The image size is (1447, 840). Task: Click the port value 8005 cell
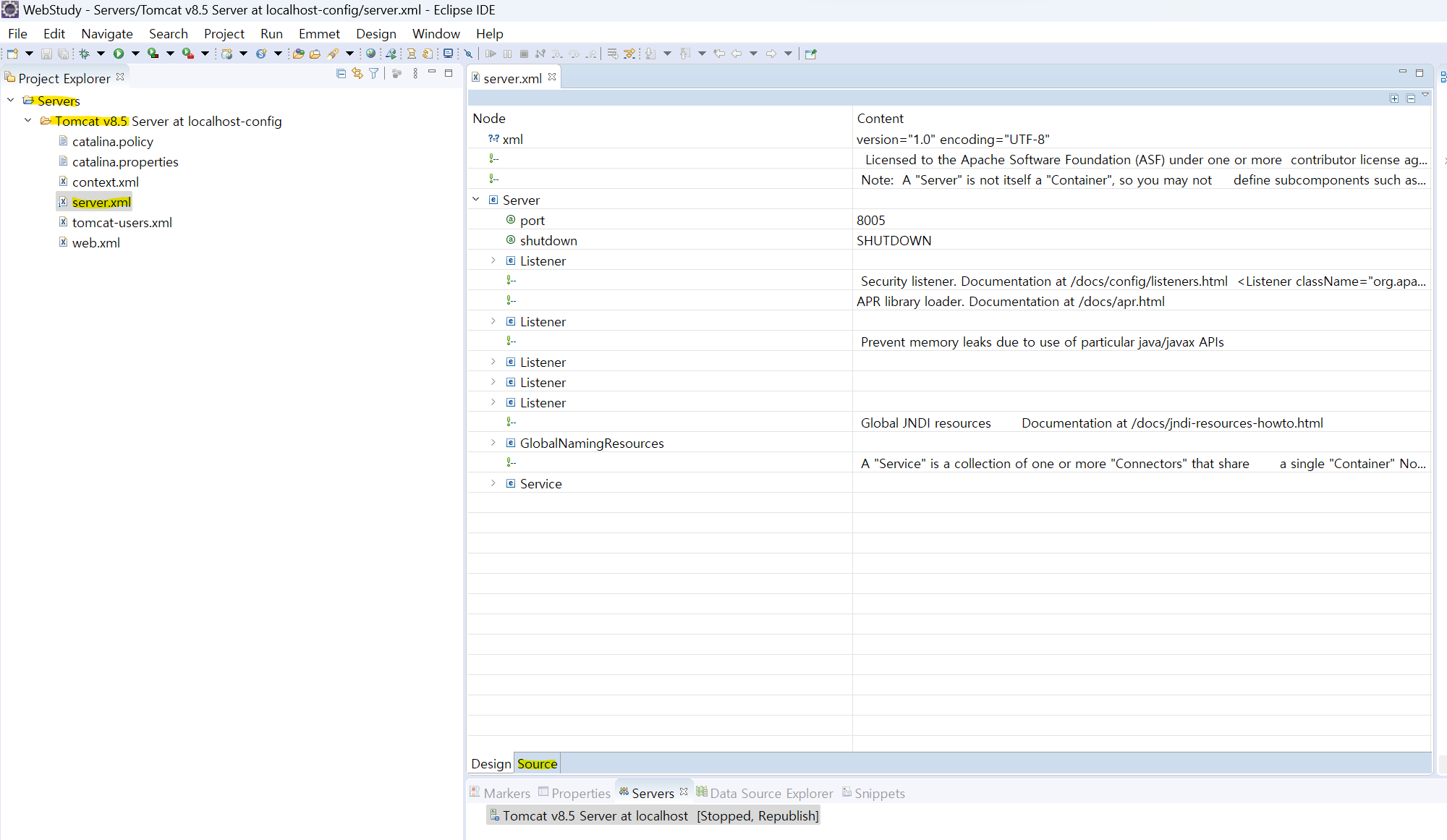(871, 221)
